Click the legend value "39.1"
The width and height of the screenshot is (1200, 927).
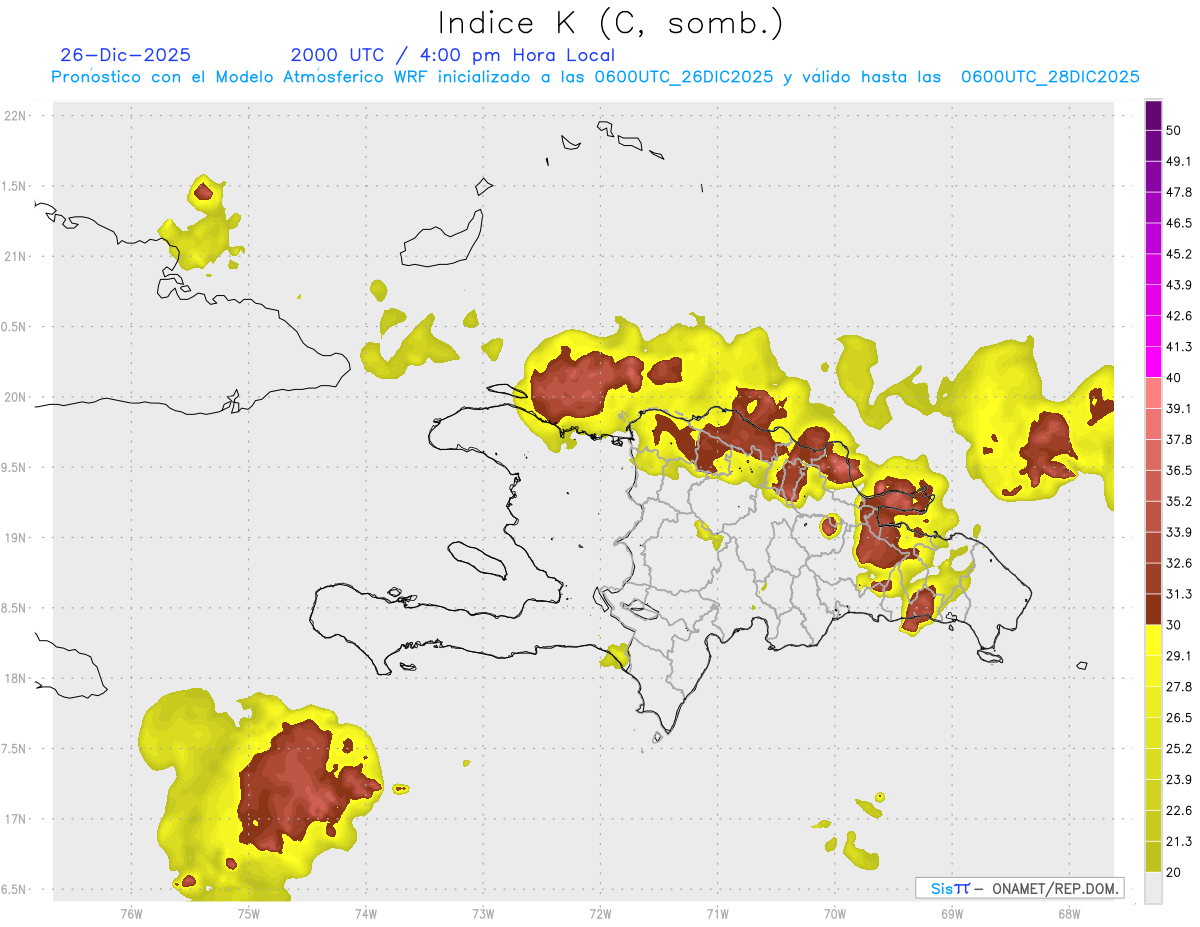click(1179, 408)
